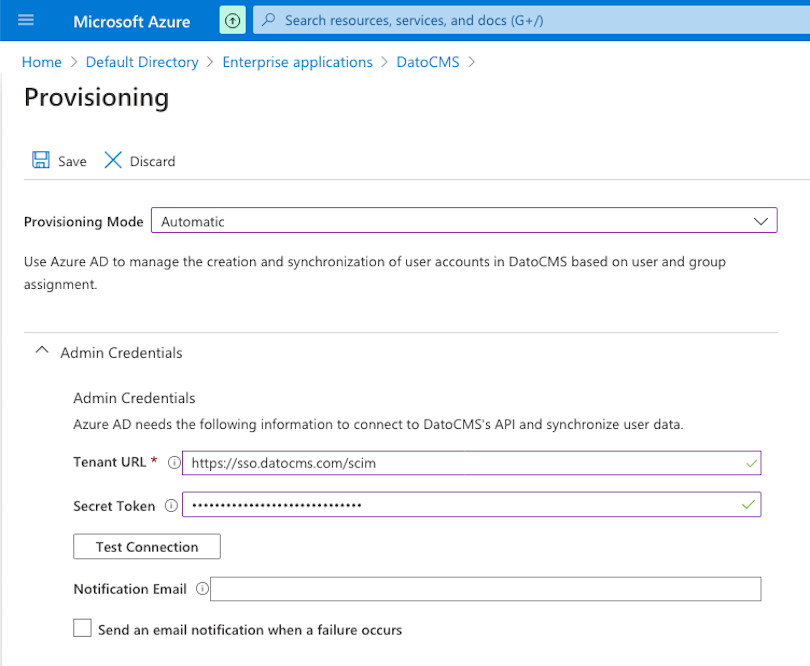Screen dimensions: 810x666
Task: Open Default Directory from the breadcrumb
Action: (x=142, y=62)
